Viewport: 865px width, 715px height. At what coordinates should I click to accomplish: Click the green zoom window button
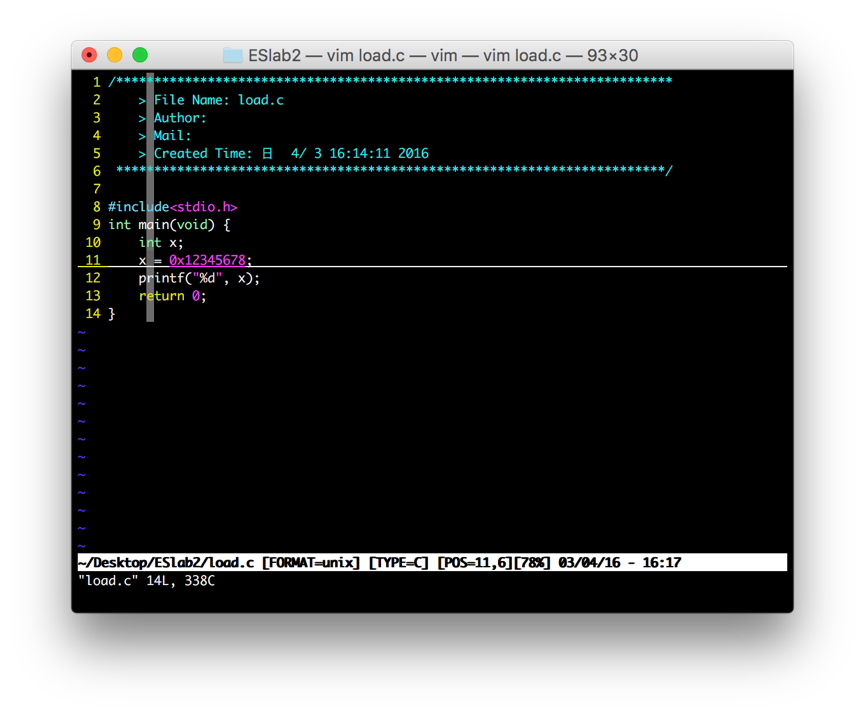[x=140, y=55]
